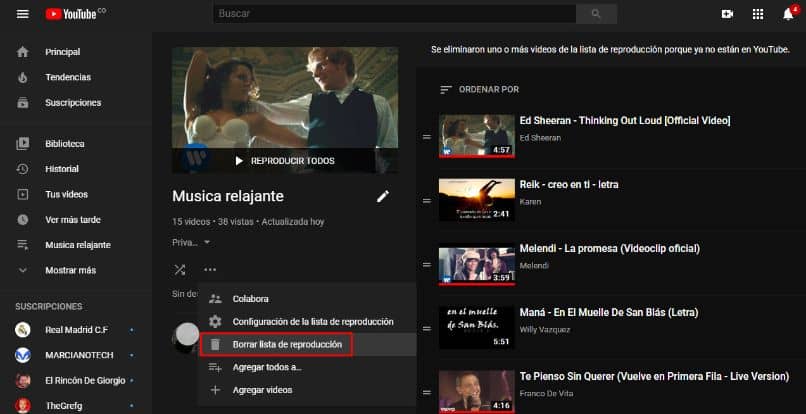
Task: Click the search input field
Action: pyautogui.click(x=395, y=14)
